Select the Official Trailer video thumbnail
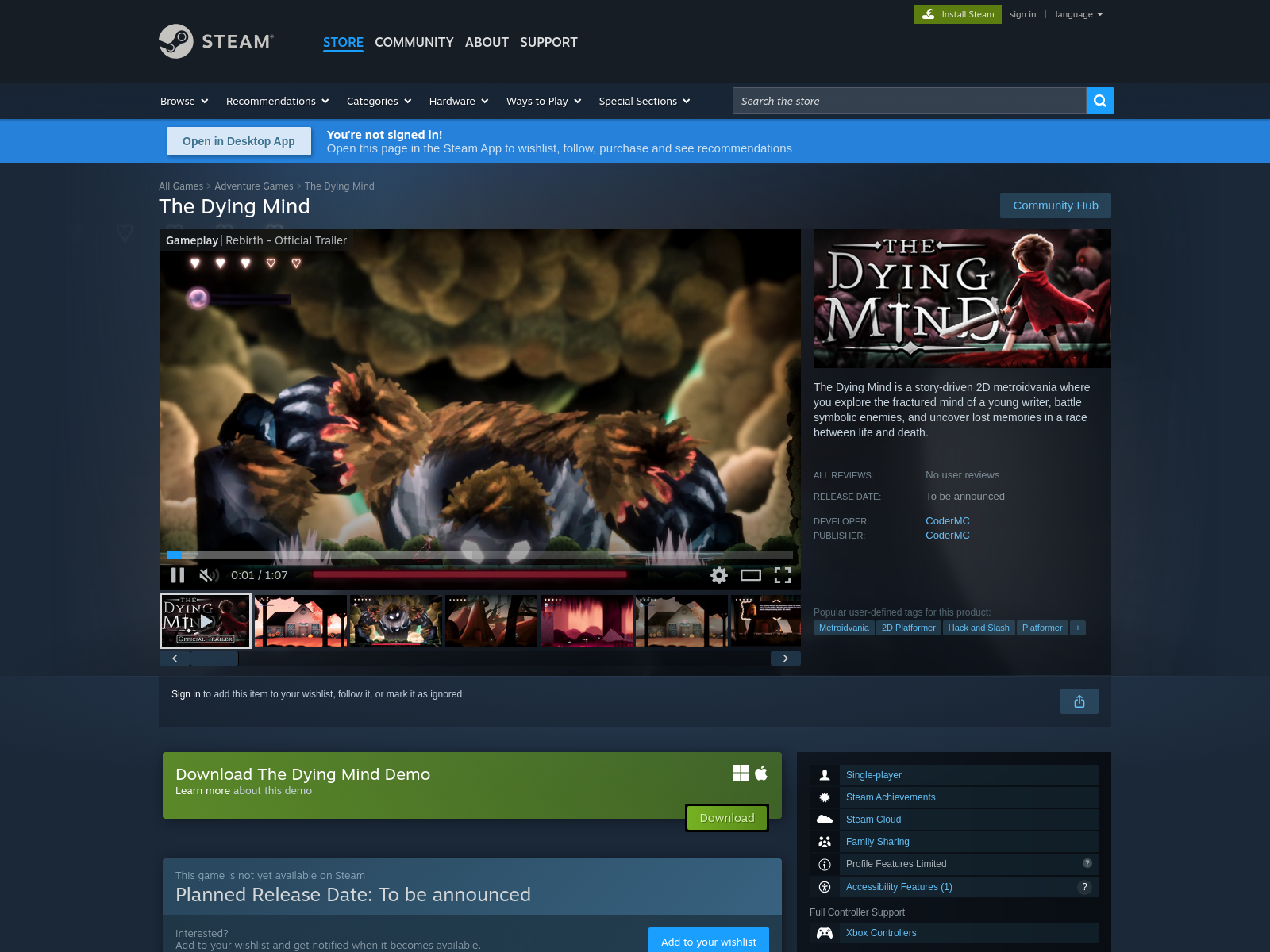Viewport: 1270px width, 952px height. click(x=206, y=621)
